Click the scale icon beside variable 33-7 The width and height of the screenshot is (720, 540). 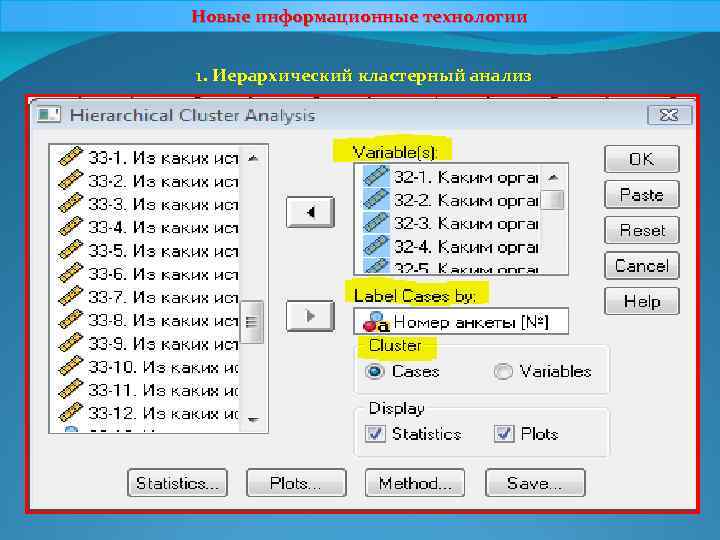click(70, 296)
